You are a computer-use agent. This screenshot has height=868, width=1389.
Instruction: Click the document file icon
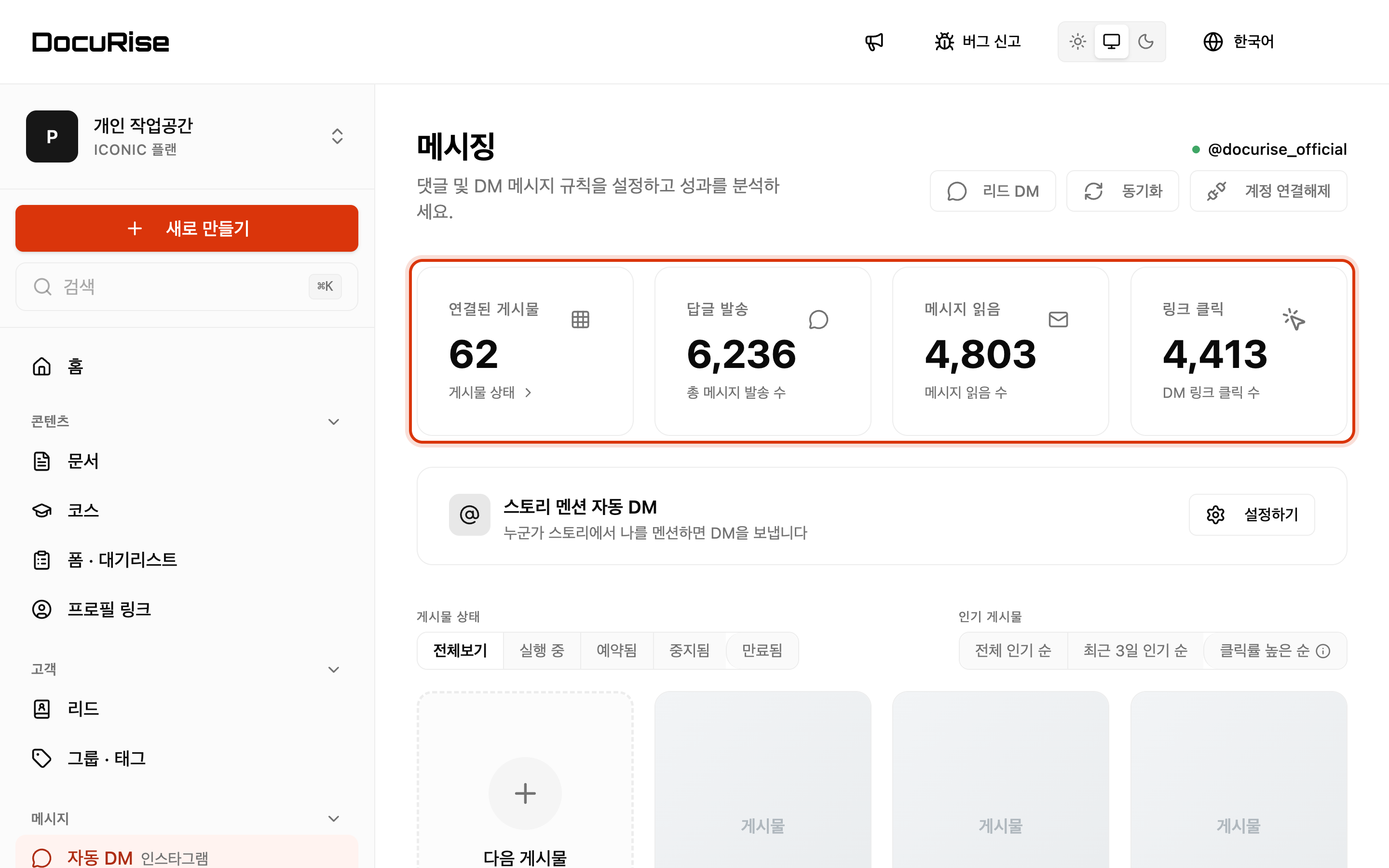point(41,461)
